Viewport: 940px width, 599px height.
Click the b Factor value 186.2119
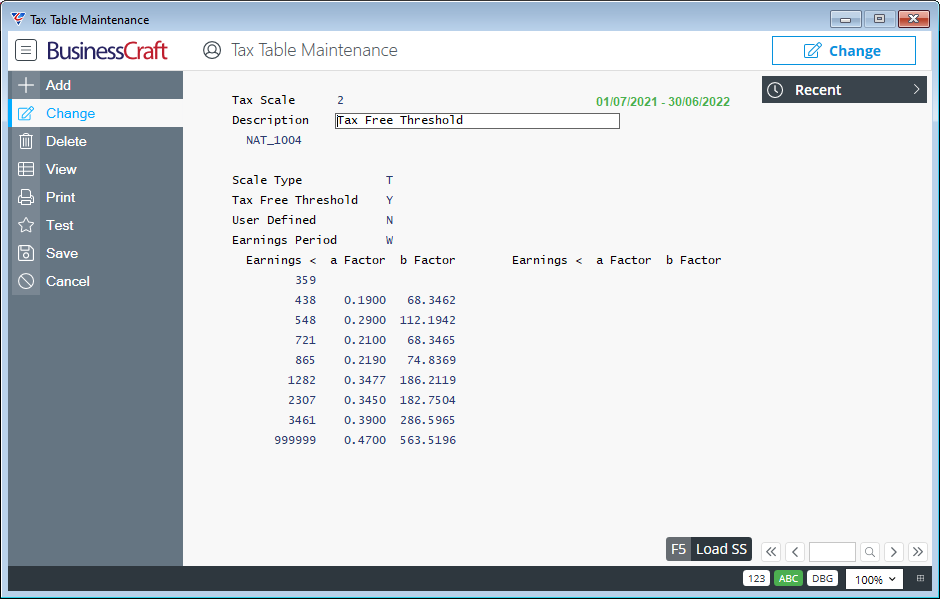[x=427, y=380]
